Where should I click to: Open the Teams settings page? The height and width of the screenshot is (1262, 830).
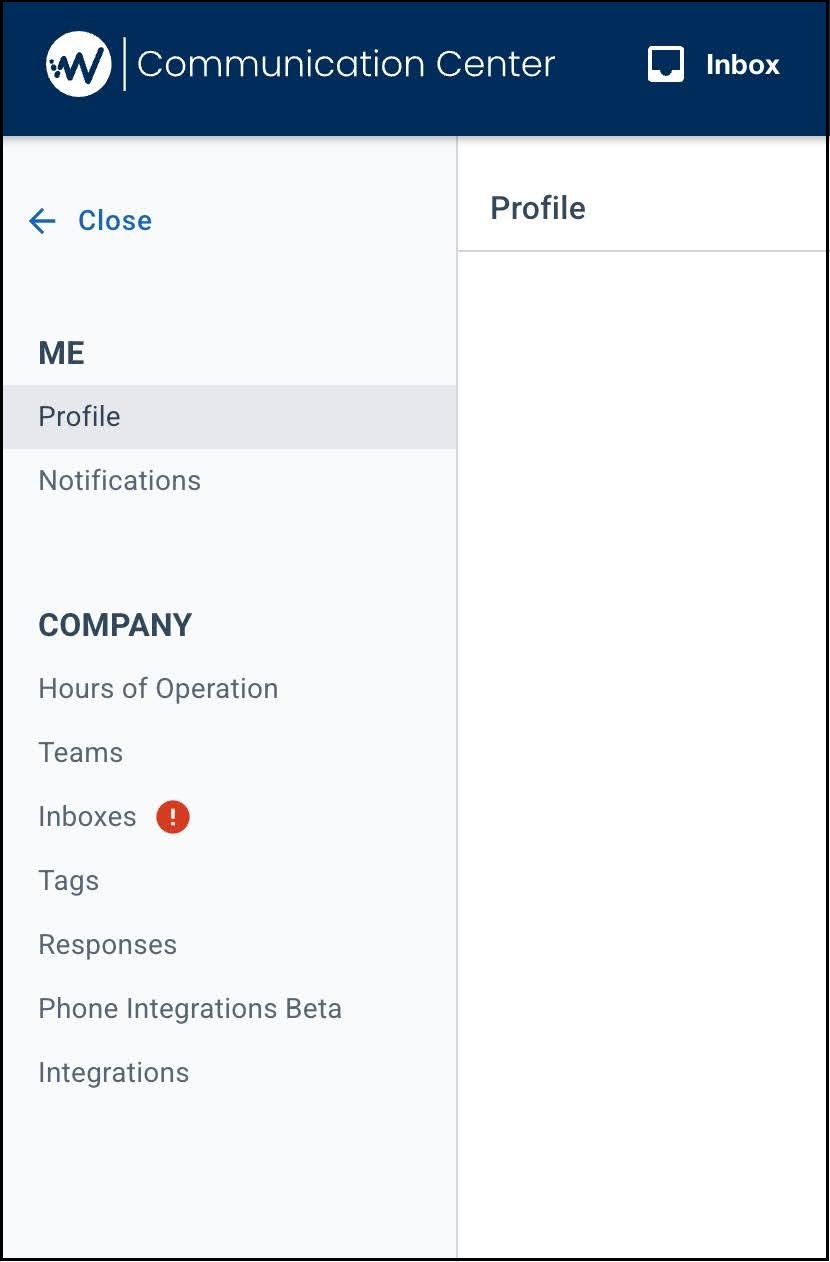(80, 752)
